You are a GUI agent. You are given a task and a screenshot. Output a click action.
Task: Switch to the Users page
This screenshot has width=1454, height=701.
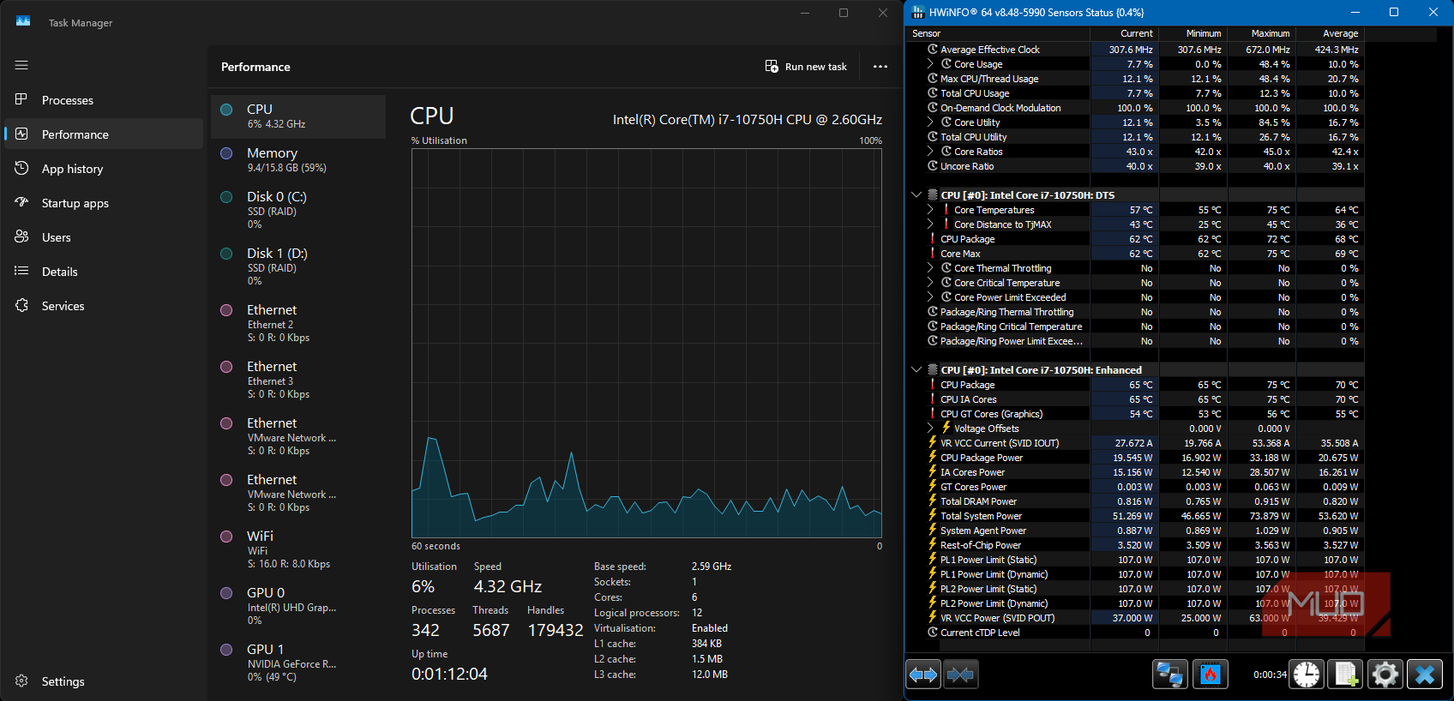[x=104, y=237]
